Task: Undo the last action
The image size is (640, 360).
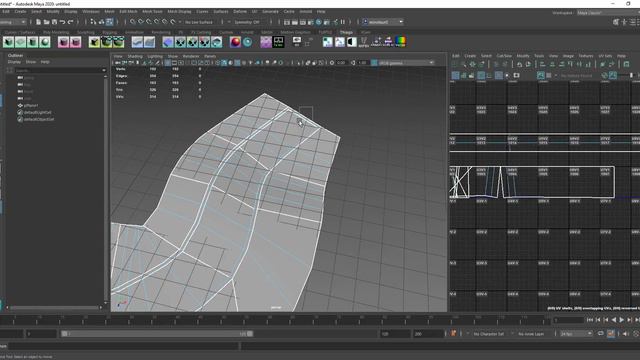Action: 62,22
